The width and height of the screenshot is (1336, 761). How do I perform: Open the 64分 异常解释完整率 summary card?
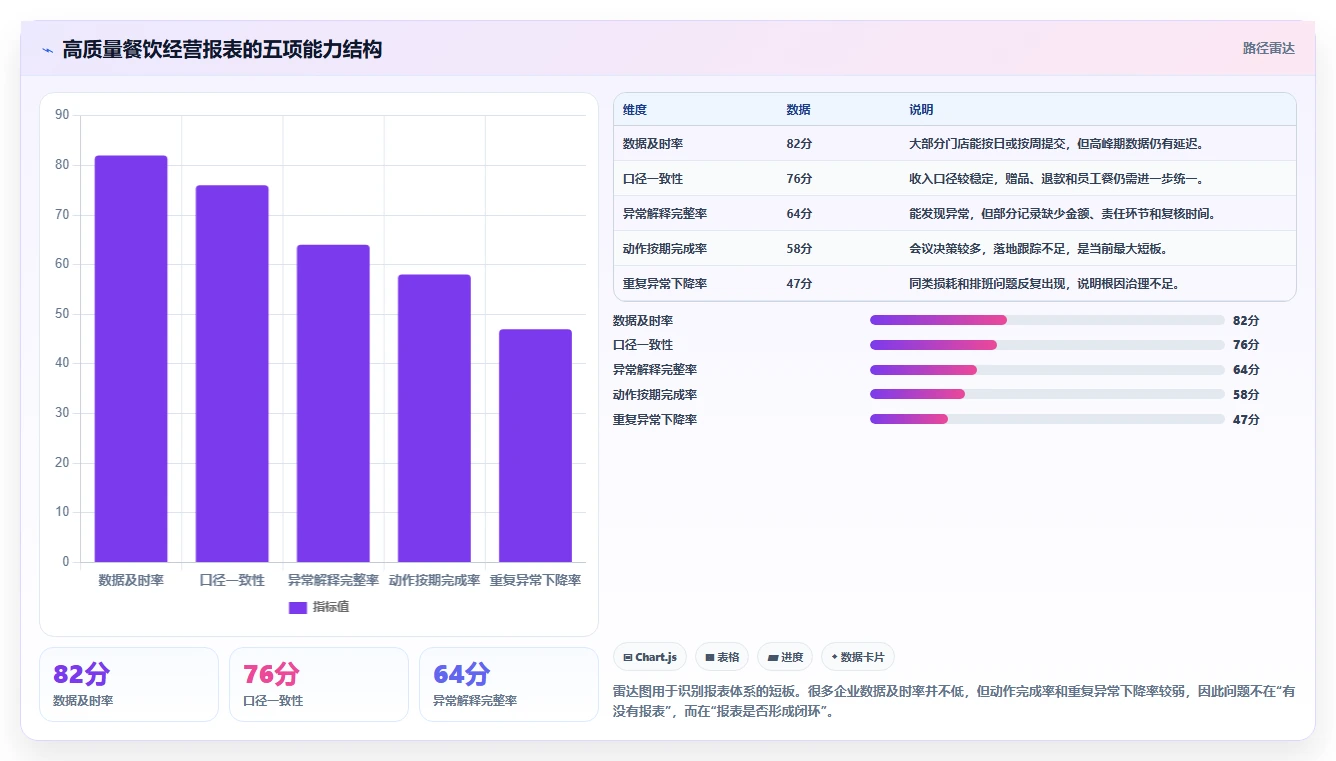509,684
